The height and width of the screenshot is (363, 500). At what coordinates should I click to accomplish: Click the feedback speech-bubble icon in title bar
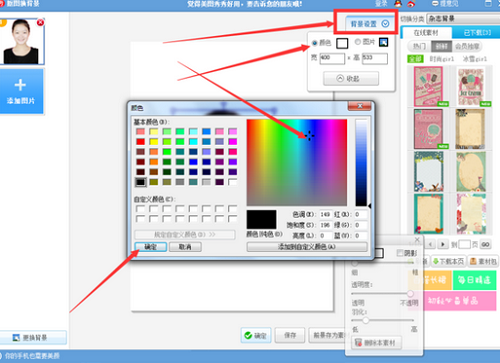coord(435,4)
